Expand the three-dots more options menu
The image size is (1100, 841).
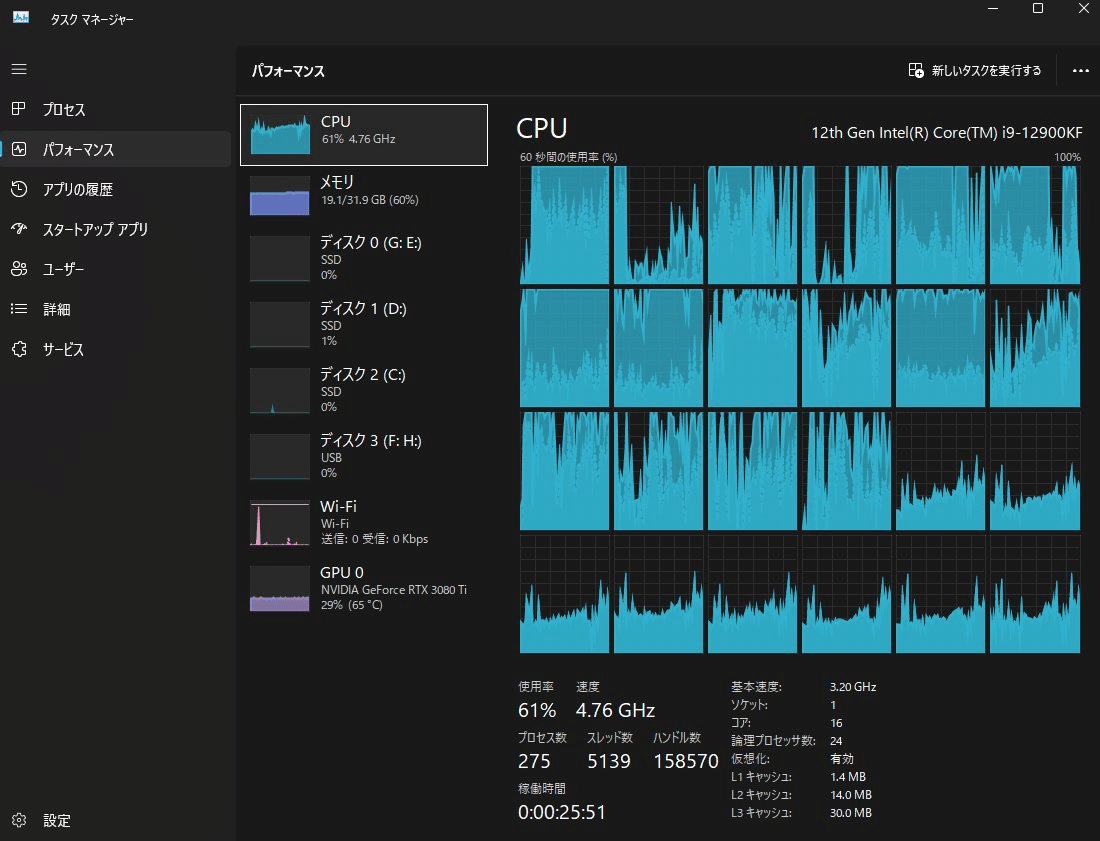(x=1080, y=71)
